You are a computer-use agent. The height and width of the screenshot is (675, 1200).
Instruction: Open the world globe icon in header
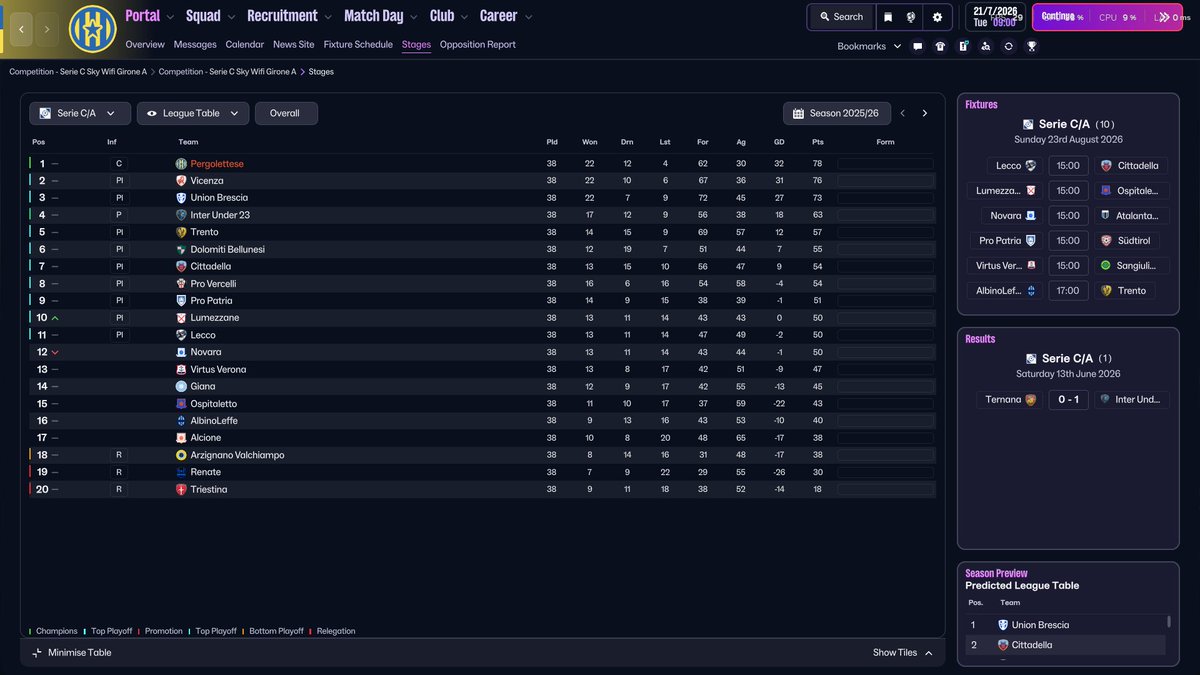[x=911, y=17]
